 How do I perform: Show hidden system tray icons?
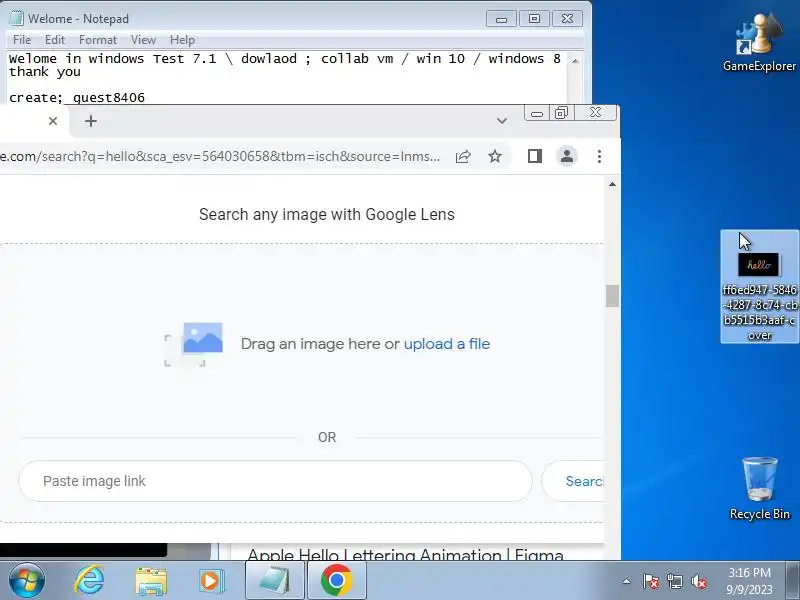(x=627, y=581)
